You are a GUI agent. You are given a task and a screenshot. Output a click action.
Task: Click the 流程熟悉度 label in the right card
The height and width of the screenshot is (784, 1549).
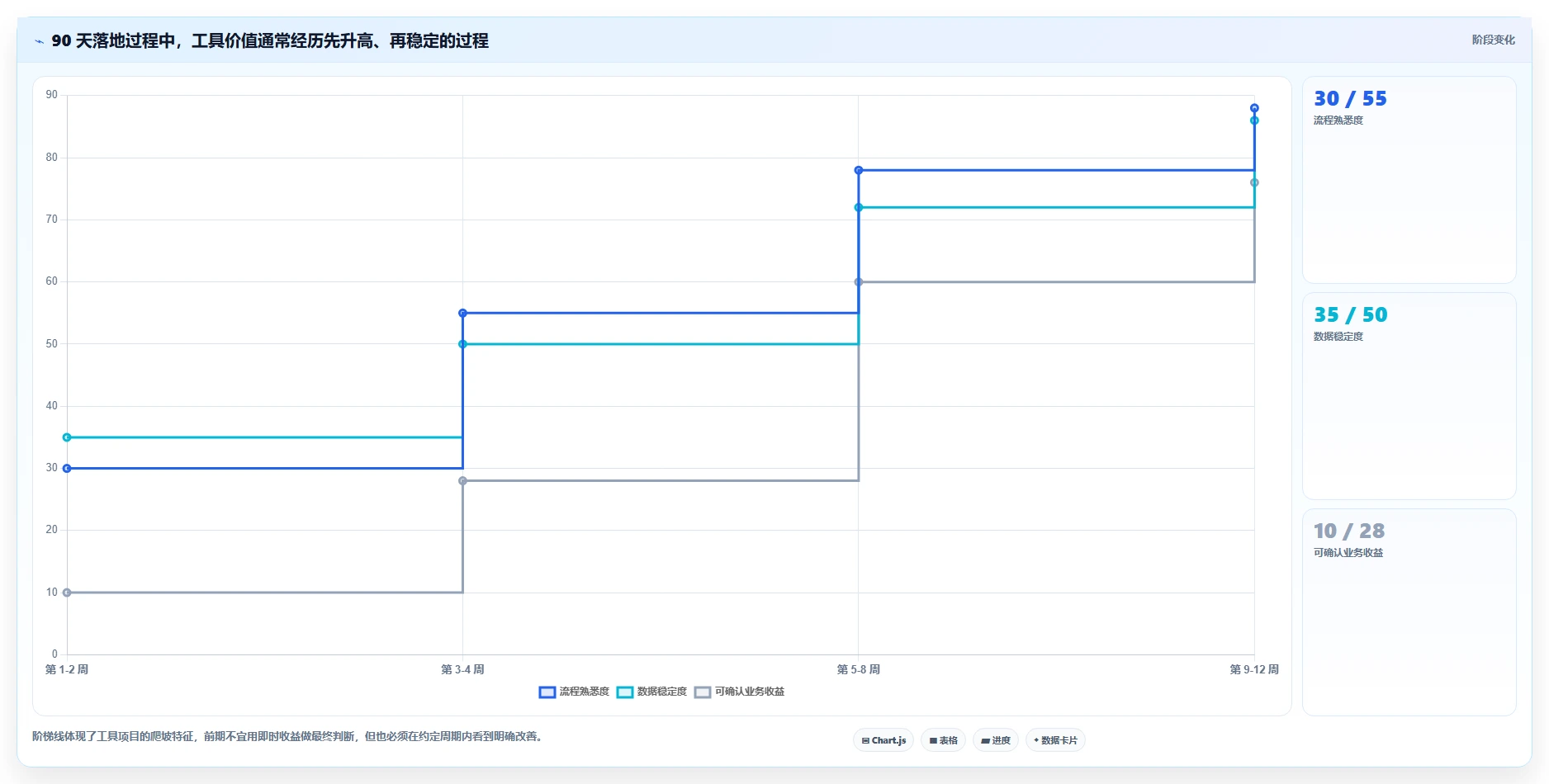coord(1338,120)
